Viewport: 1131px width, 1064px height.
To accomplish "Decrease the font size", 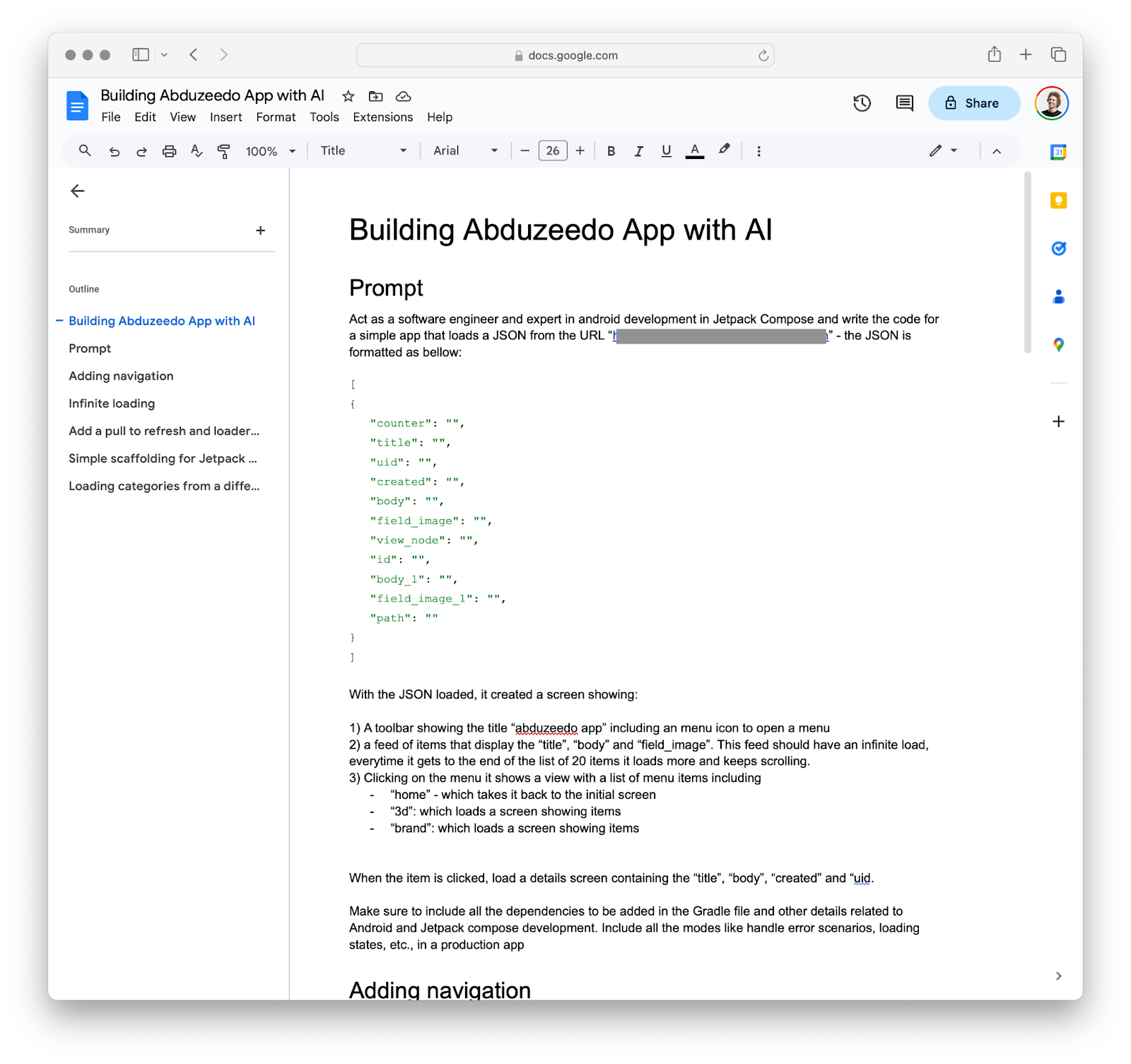I will click(525, 151).
